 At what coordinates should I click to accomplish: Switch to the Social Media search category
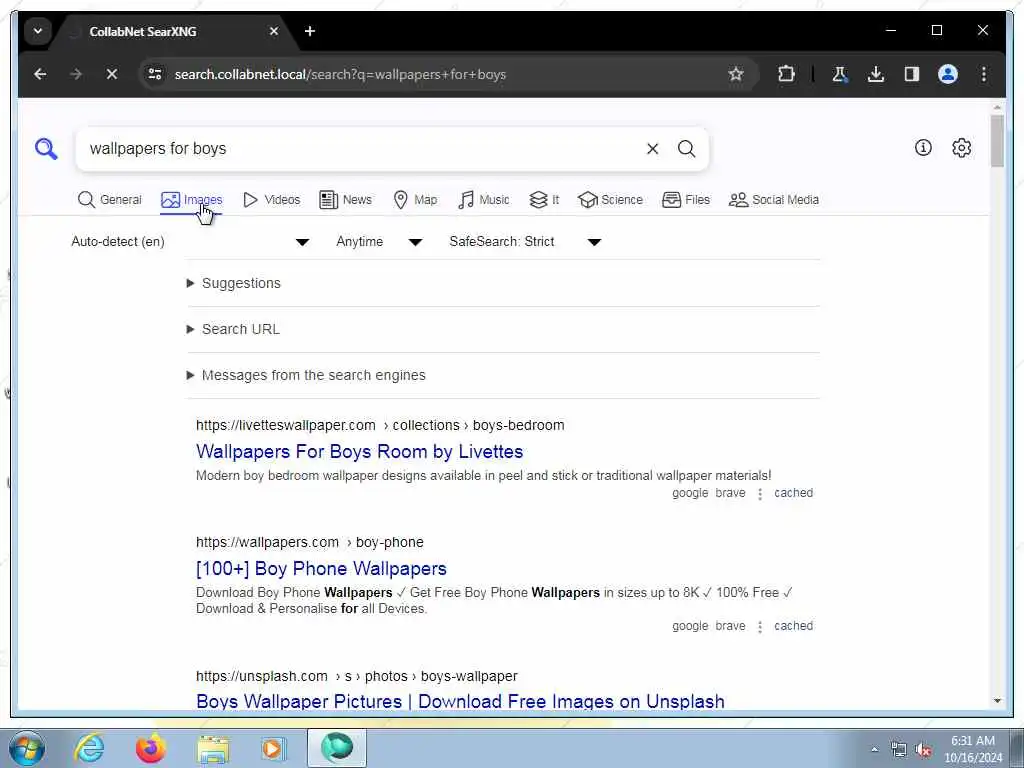tap(774, 200)
